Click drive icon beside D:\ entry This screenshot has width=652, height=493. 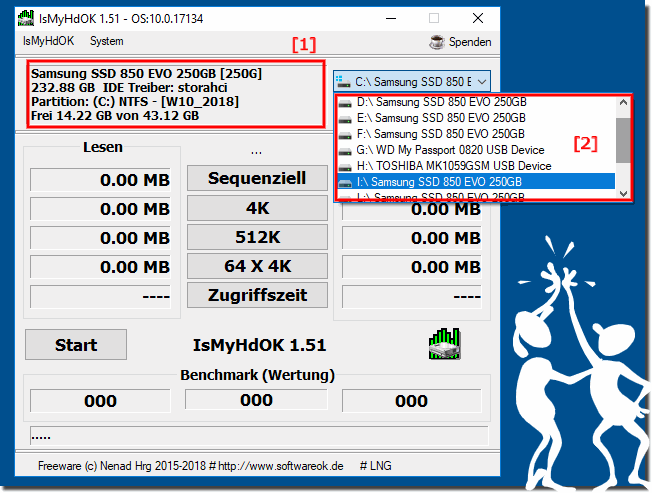(345, 103)
